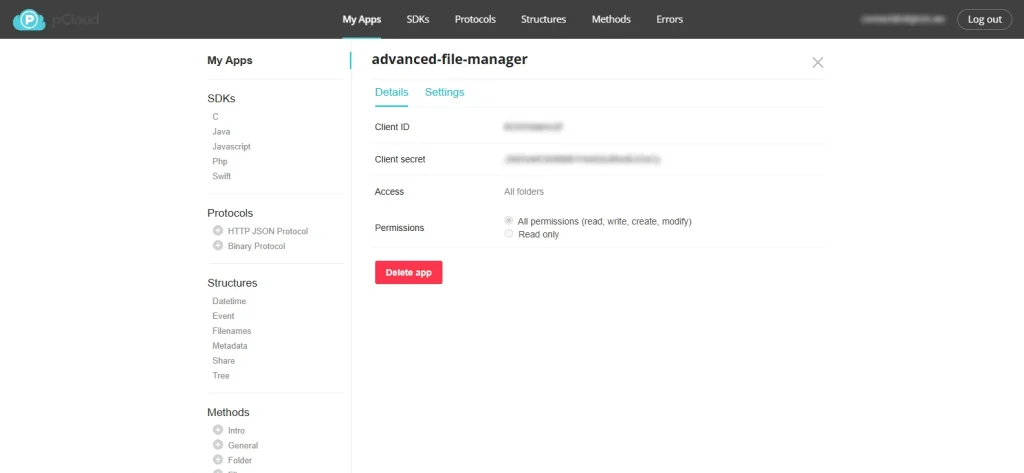
Task: Click the 'Client secret' label
Action: [x=400, y=159]
